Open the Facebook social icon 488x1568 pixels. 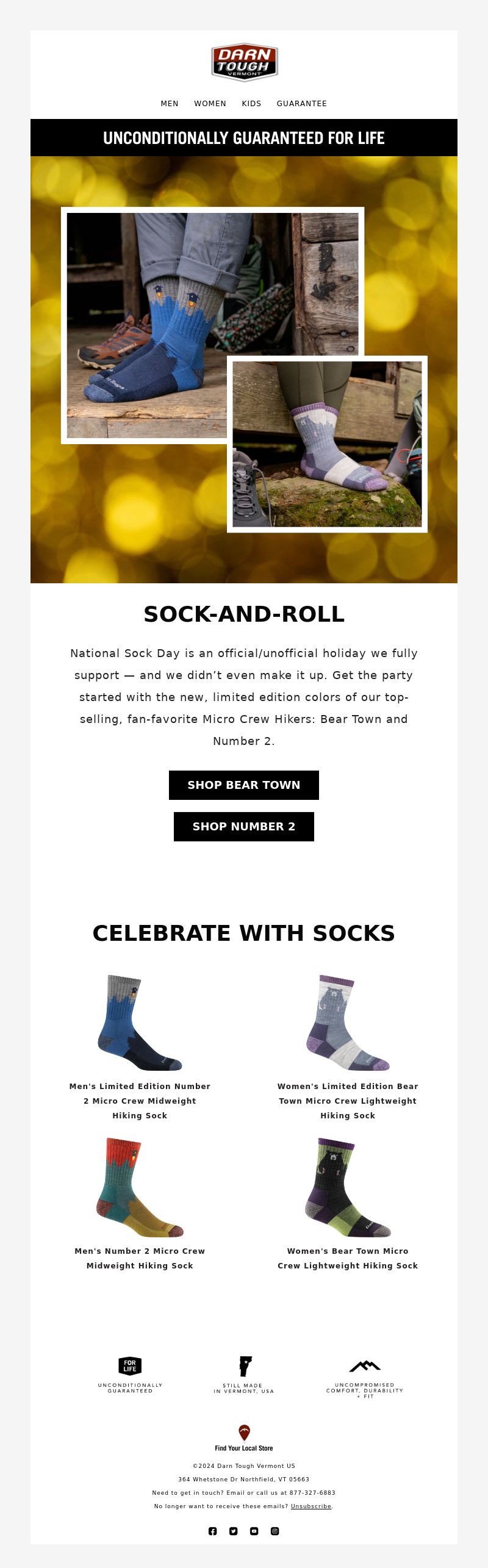[213, 1531]
